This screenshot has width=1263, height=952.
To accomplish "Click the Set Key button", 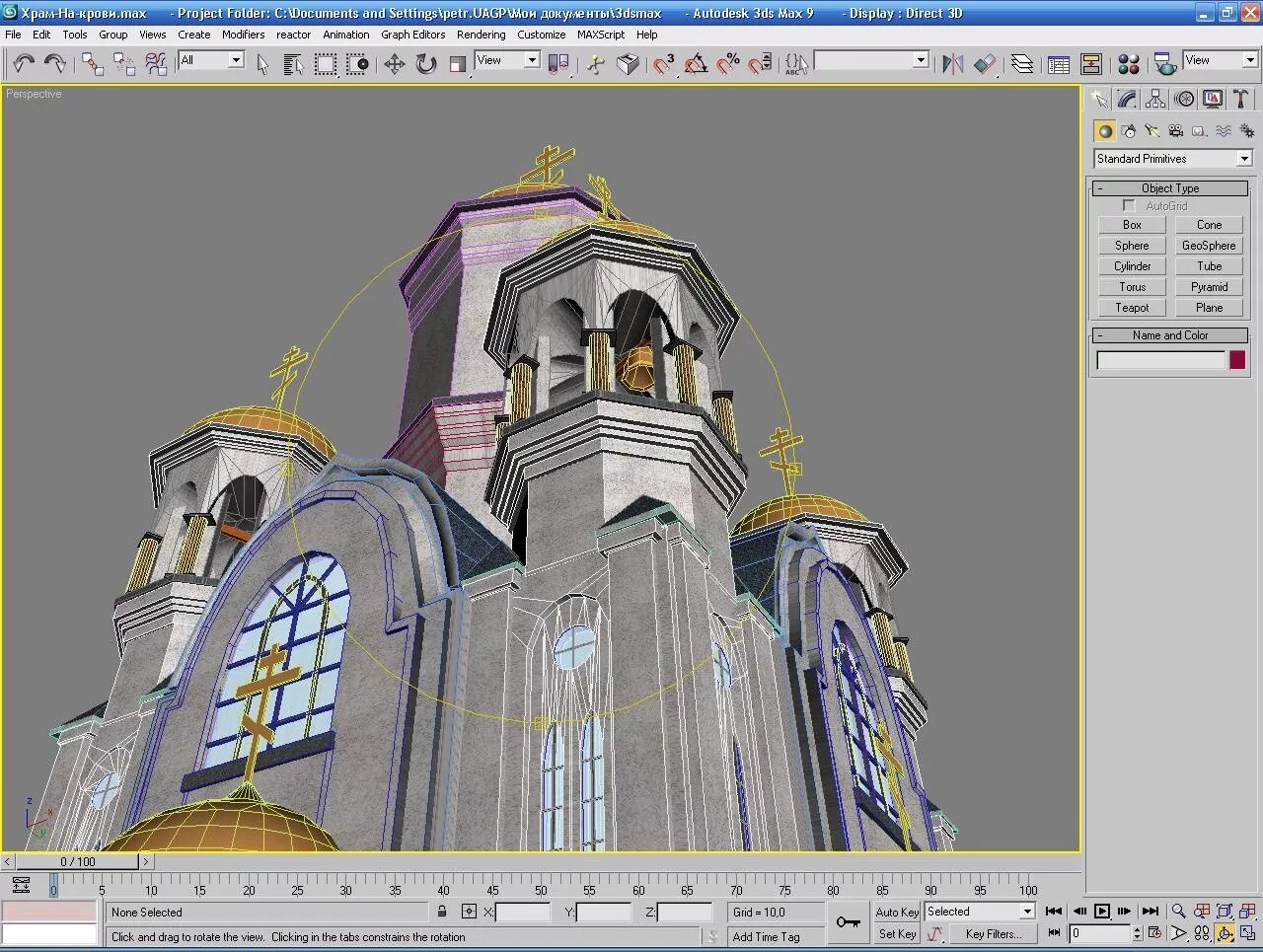I will [x=897, y=934].
